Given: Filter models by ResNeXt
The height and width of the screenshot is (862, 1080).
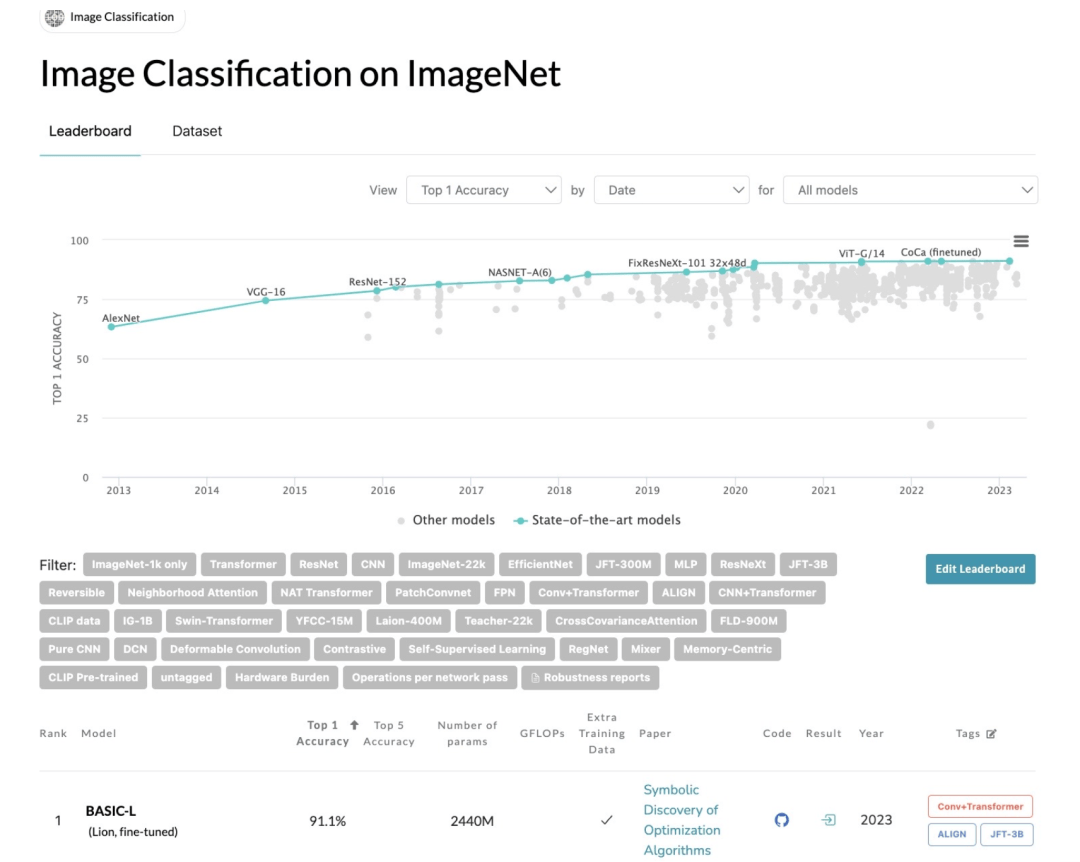Looking at the screenshot, I should 742,564.
